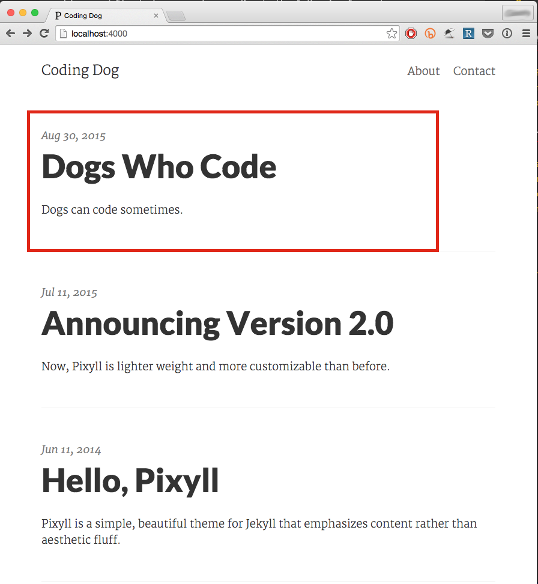538x584 pixels.
Task: Bookmark this page with the star
Action: tap(392, 34)
